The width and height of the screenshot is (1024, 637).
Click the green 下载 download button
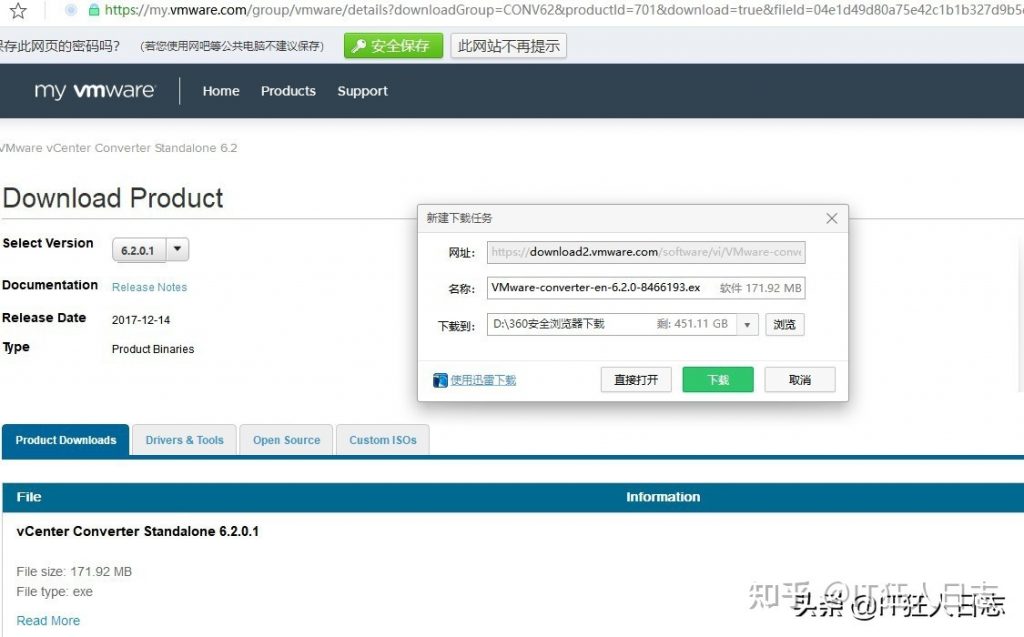[717, 379]
